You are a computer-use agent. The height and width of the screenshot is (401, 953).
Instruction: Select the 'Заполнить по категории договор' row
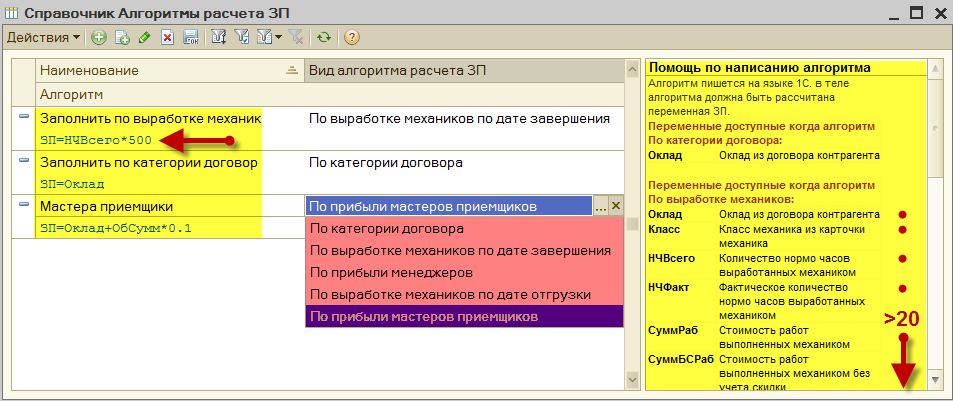click(149, 161)
